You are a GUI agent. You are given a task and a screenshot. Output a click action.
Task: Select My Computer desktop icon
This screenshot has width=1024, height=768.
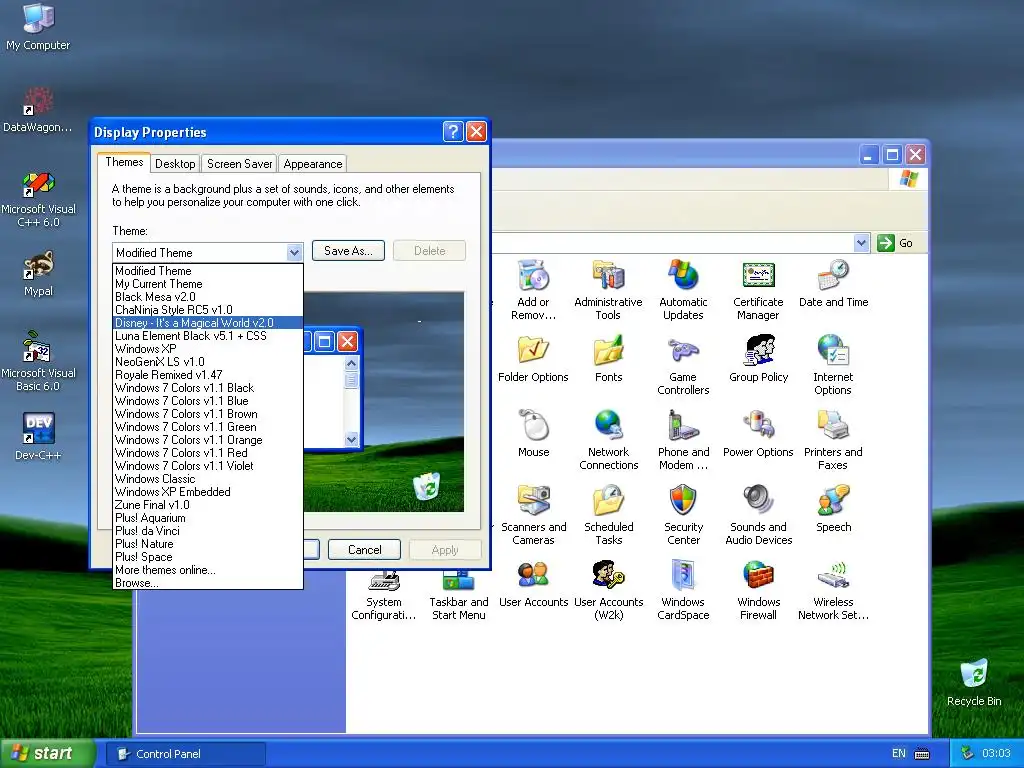(38, 27)
